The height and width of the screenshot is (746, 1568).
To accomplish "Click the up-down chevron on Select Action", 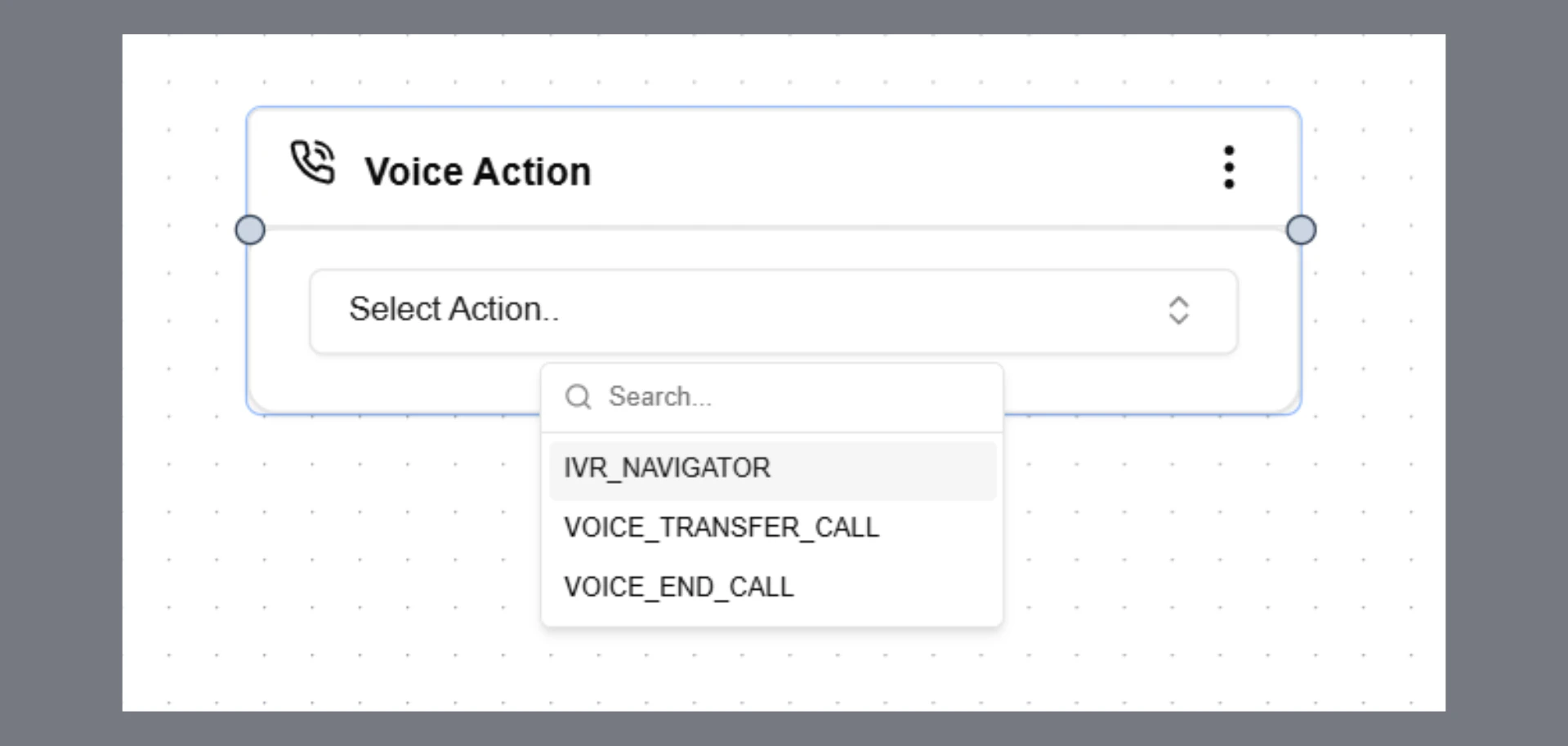I will (1178, 310).
